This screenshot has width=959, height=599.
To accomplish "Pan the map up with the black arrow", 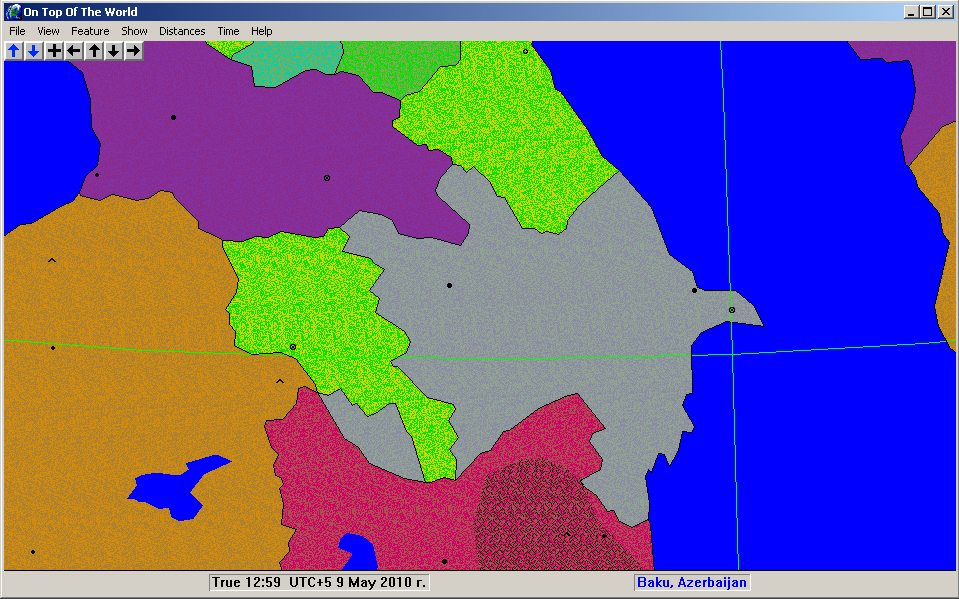I will [x=94, y=51].
